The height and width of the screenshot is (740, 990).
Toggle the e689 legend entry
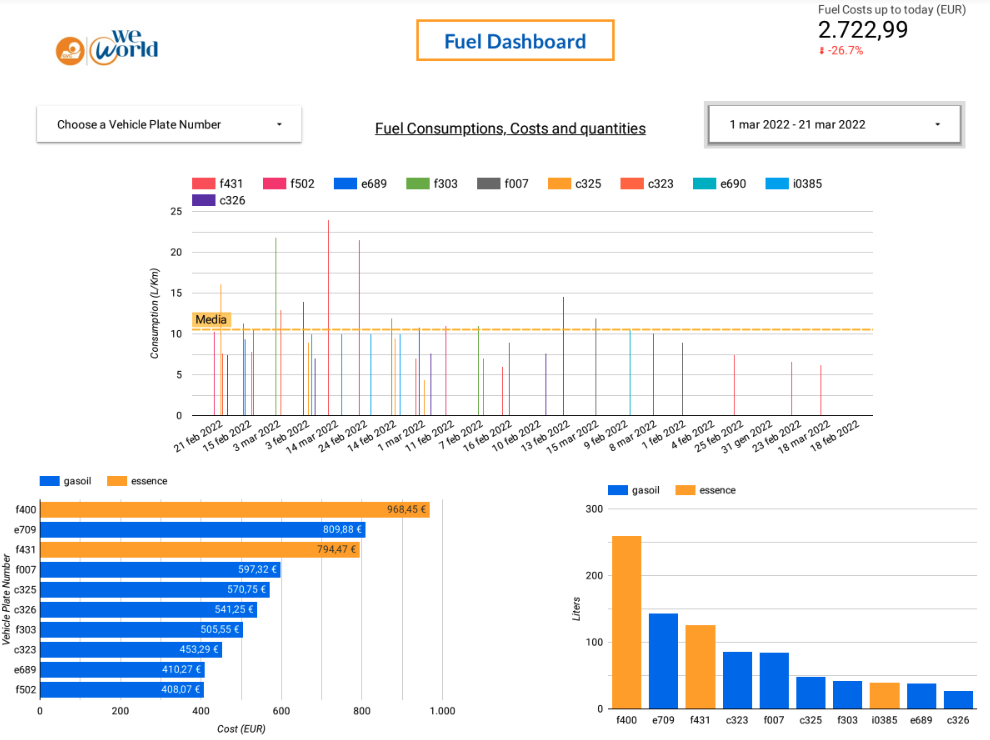point(359,184)
